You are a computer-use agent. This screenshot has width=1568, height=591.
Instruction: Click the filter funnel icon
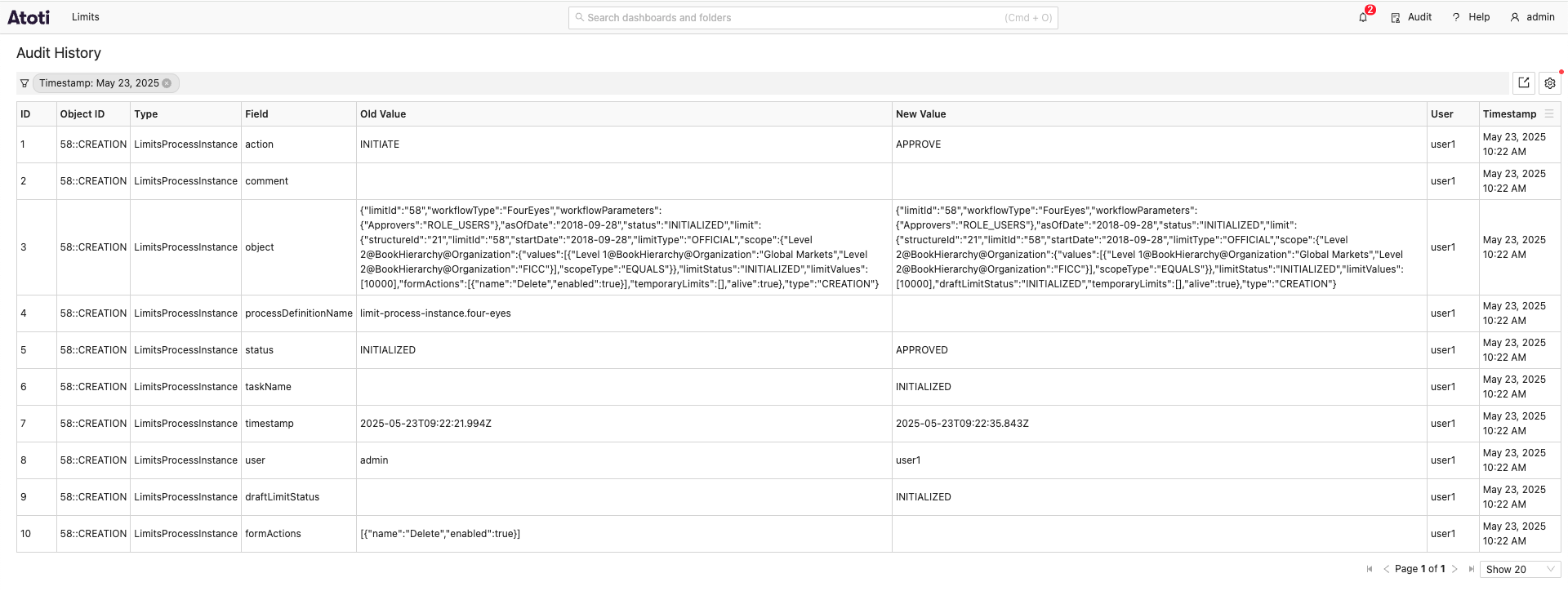pos(24,83)
